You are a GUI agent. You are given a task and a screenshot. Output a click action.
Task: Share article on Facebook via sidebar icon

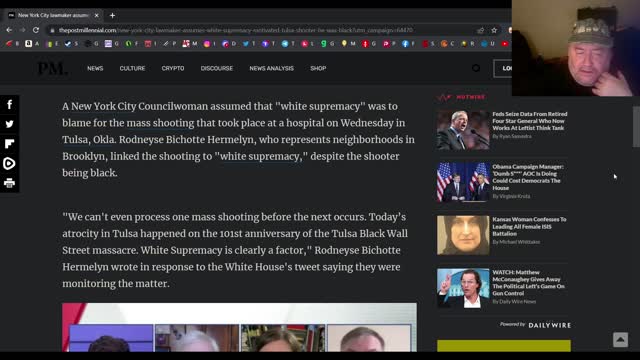[9, 104]
